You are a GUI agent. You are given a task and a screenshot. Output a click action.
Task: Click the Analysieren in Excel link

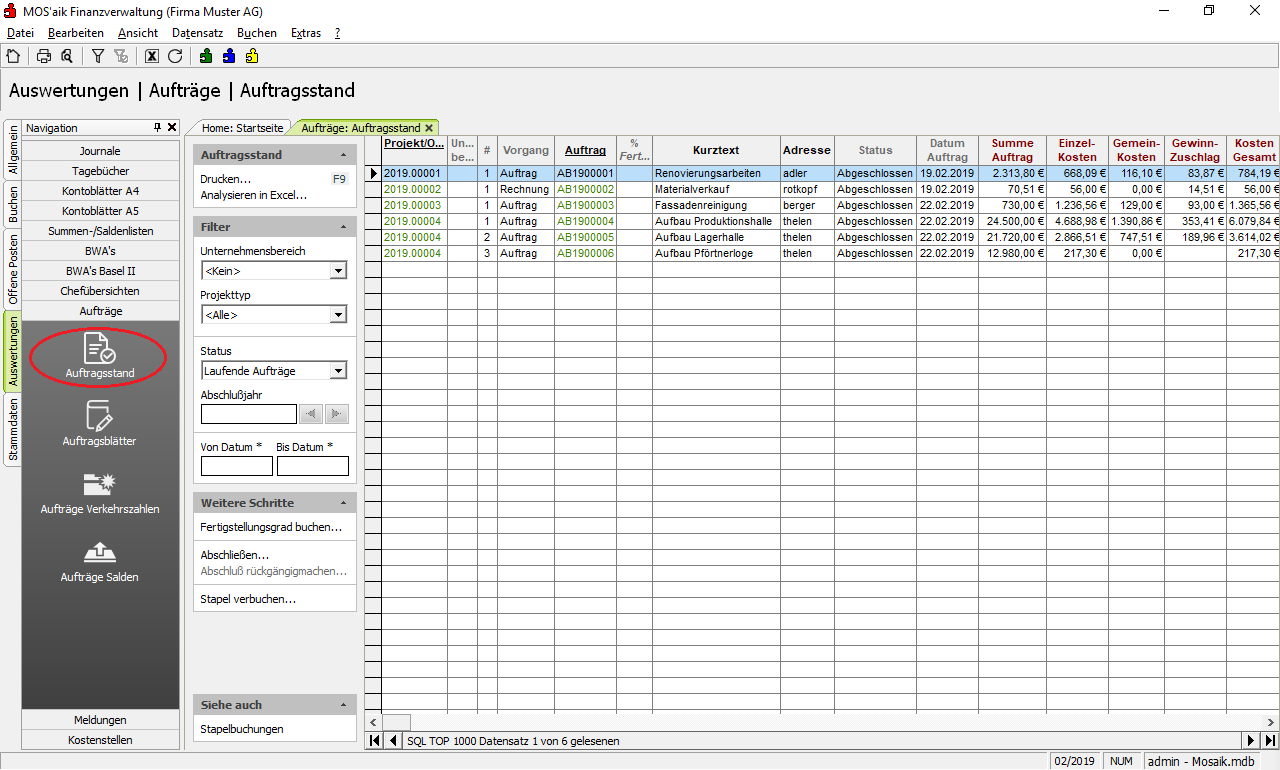pyautogui.click(x=254, y=195)
